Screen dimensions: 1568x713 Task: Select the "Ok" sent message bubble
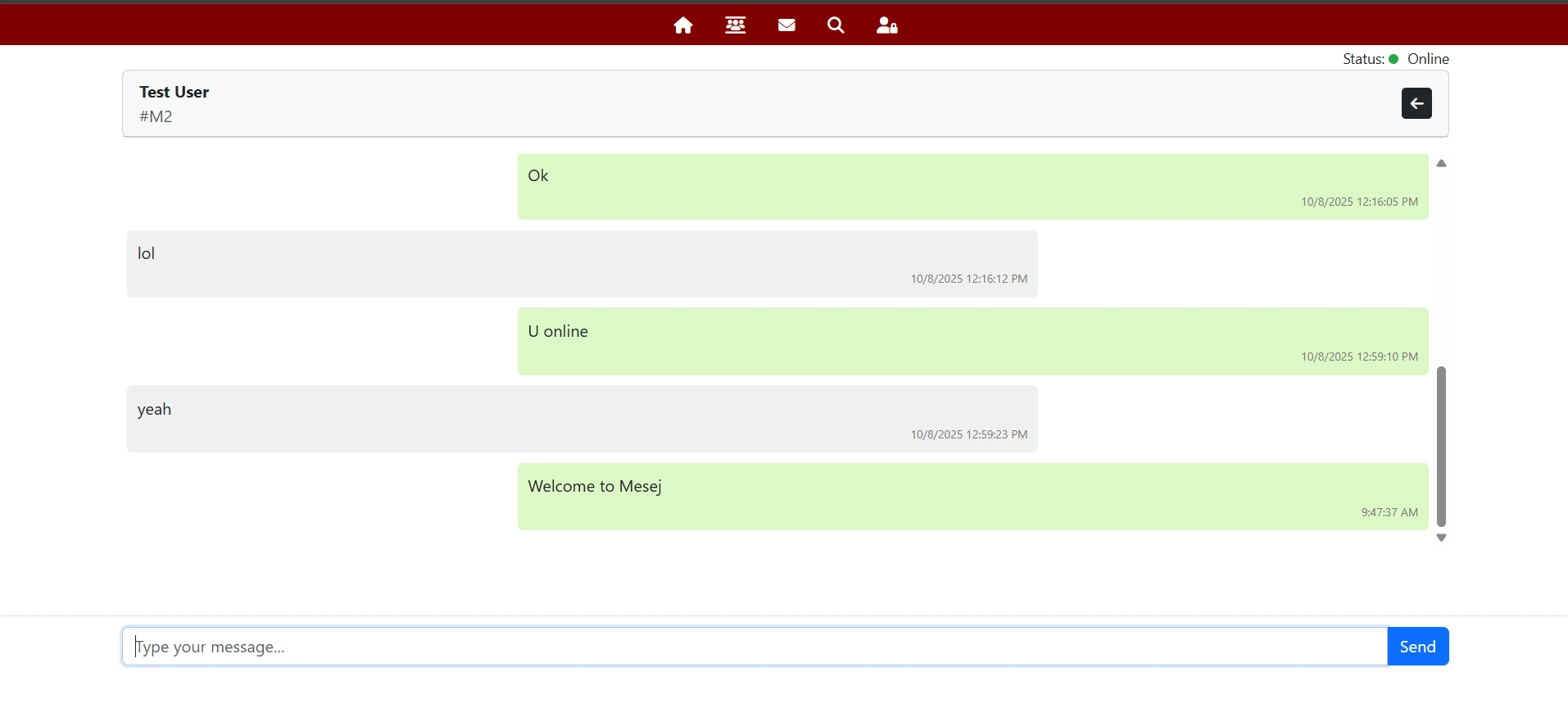tap(972, 187)
